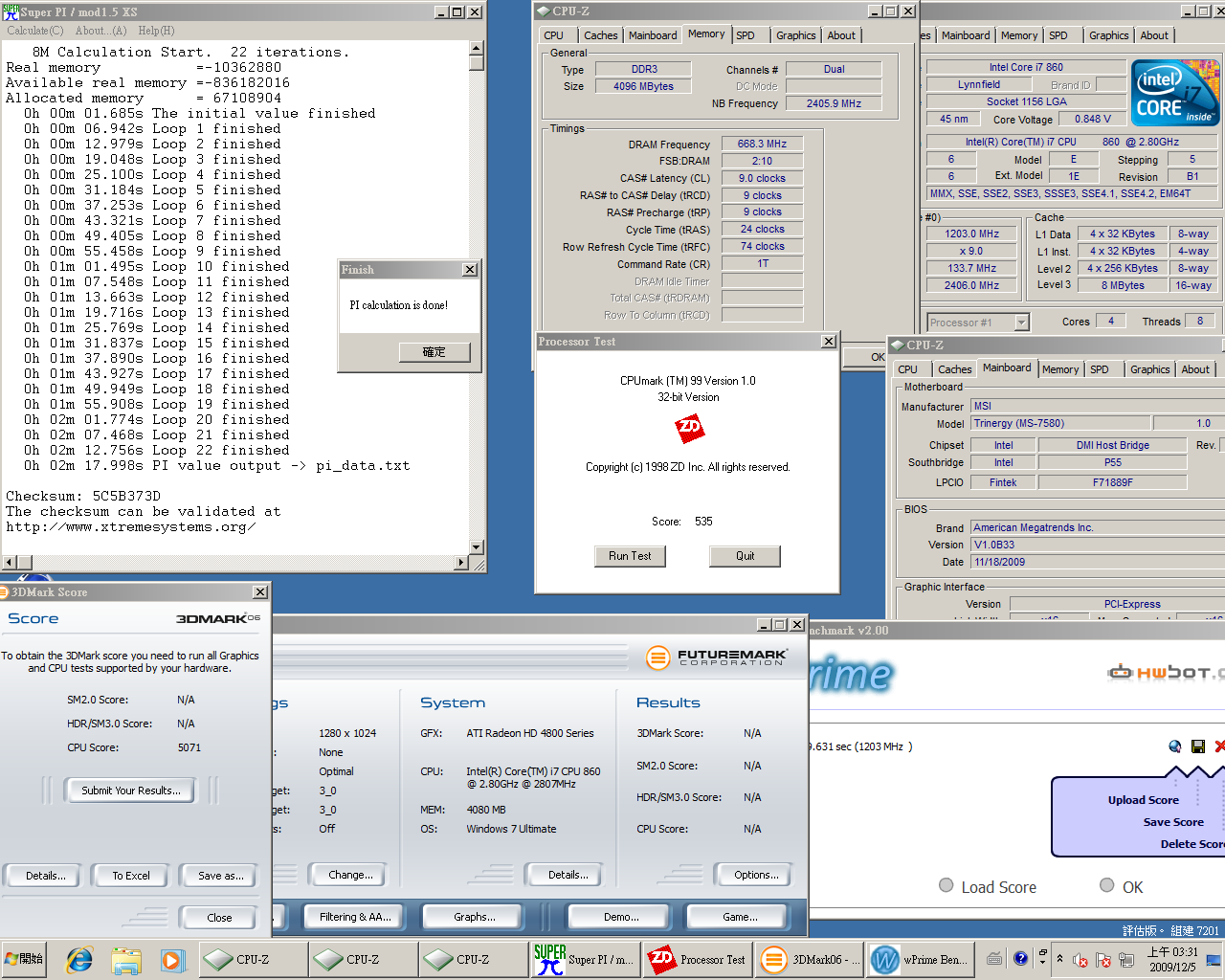Click Upload Score label in wPrime
Image resolution: width=1225 pixels, height=980 pixels.
(x=1143, y=800)
